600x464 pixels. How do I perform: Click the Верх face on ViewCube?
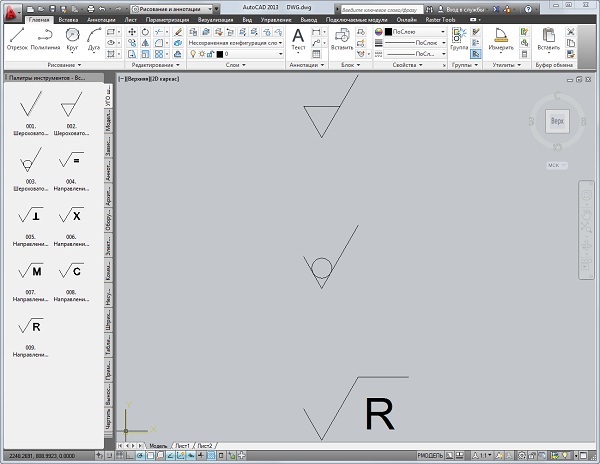556,120
